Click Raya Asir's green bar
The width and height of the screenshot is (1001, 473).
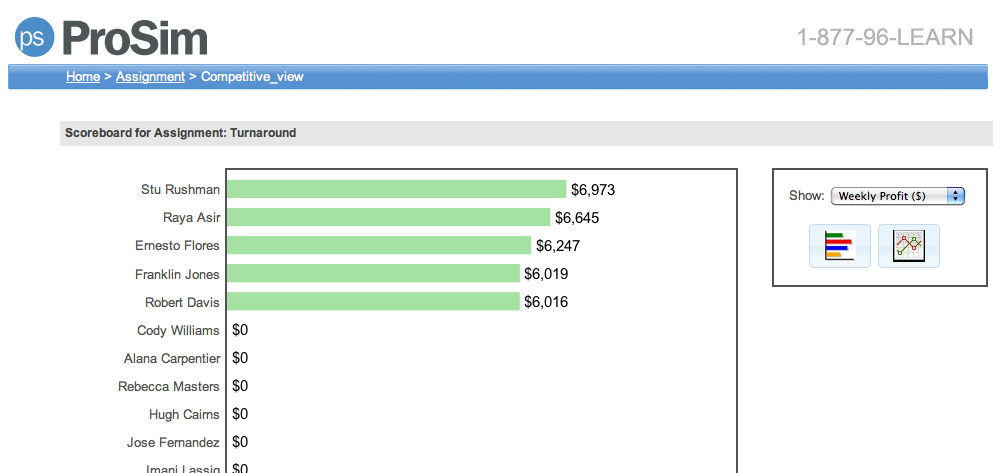coord(388,217)
